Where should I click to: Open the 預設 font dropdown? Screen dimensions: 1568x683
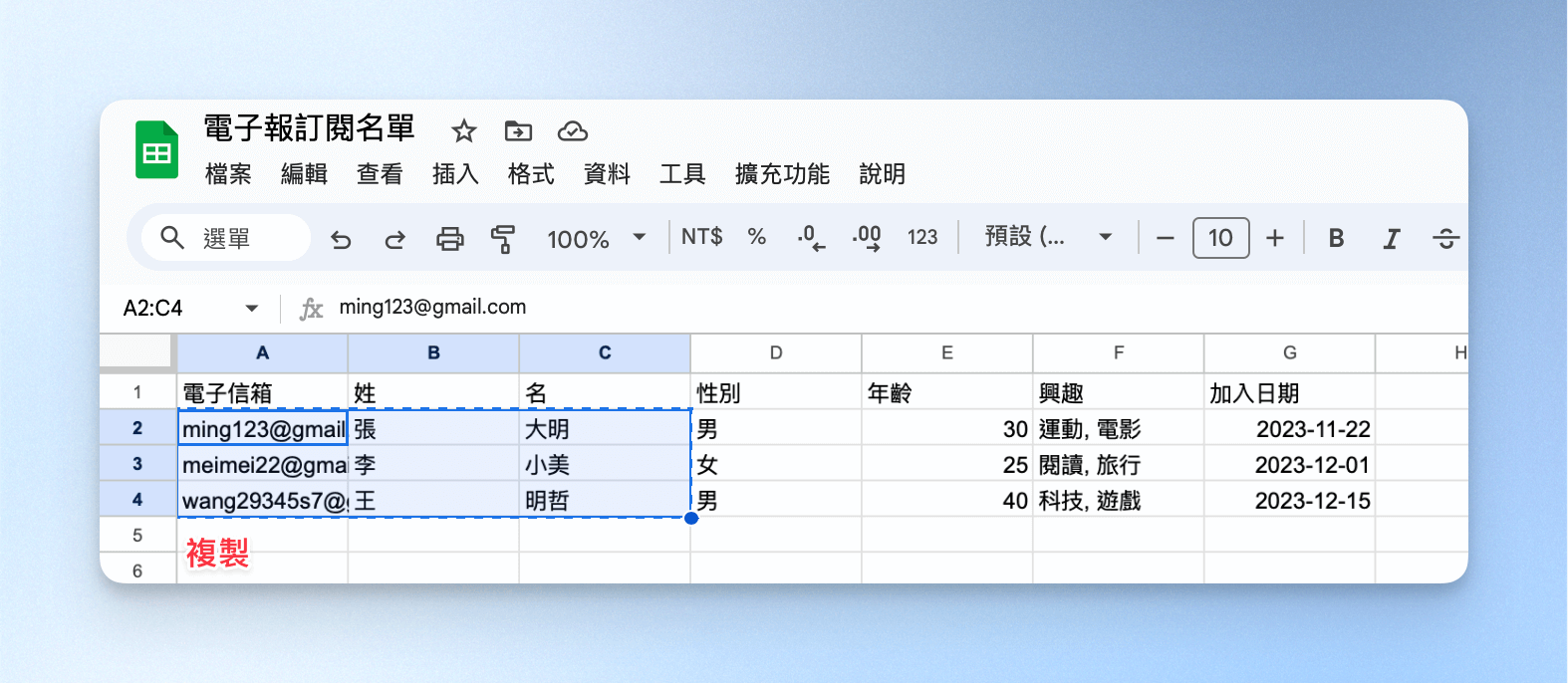pos(1048,237)
